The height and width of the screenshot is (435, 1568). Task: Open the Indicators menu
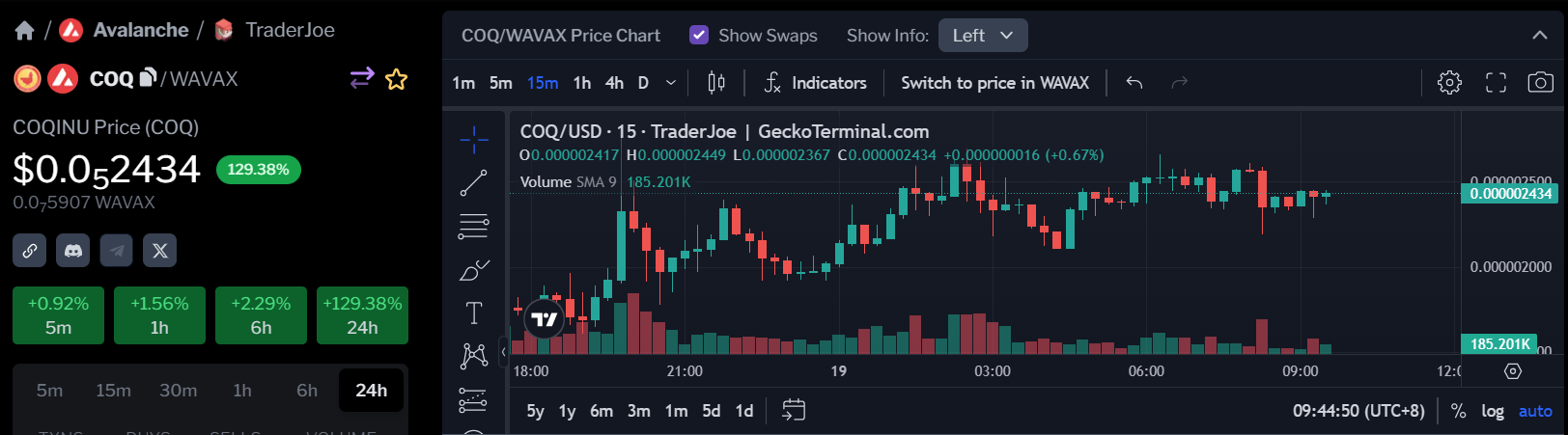click(x=816, y=83)
